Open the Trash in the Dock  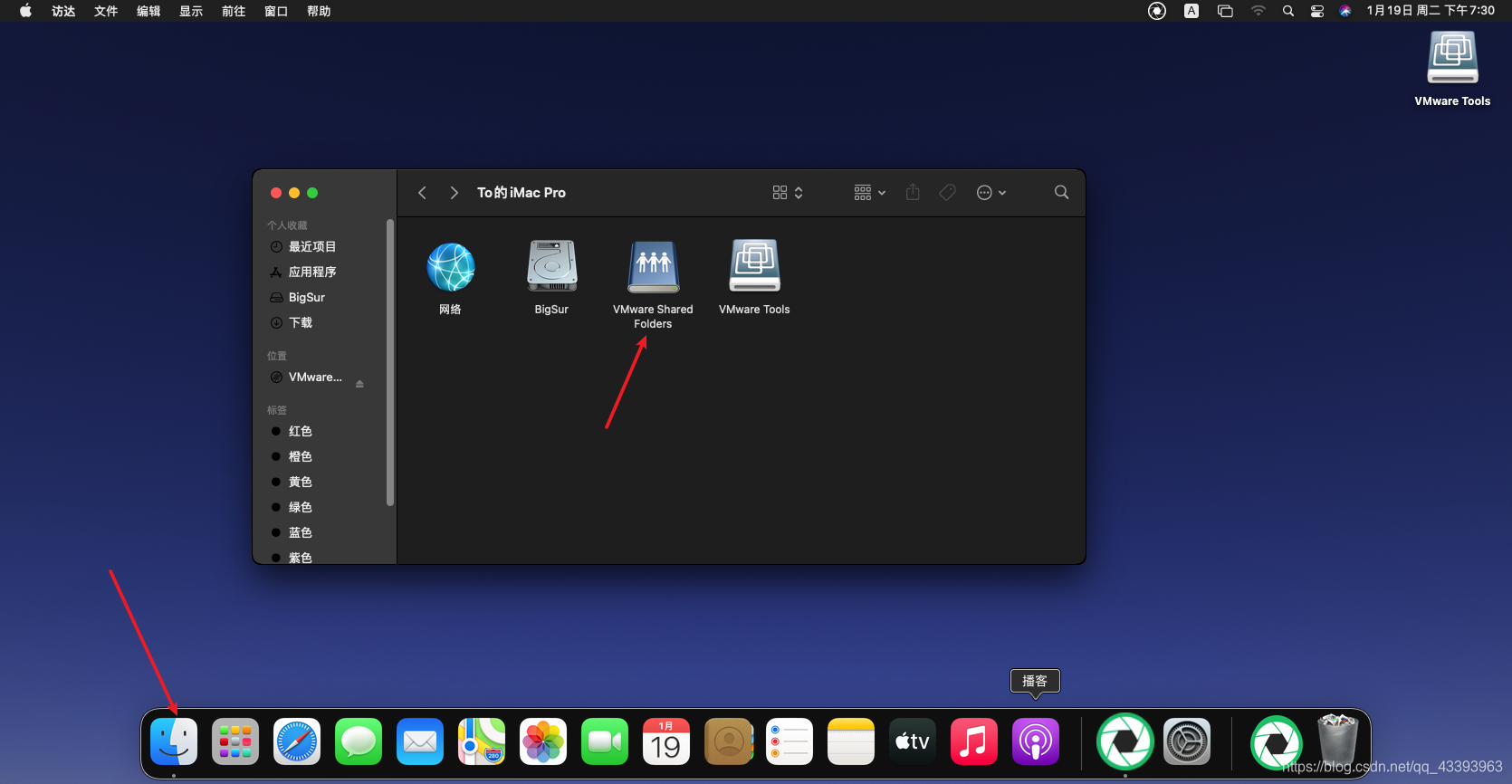(x=1337, y=741)
